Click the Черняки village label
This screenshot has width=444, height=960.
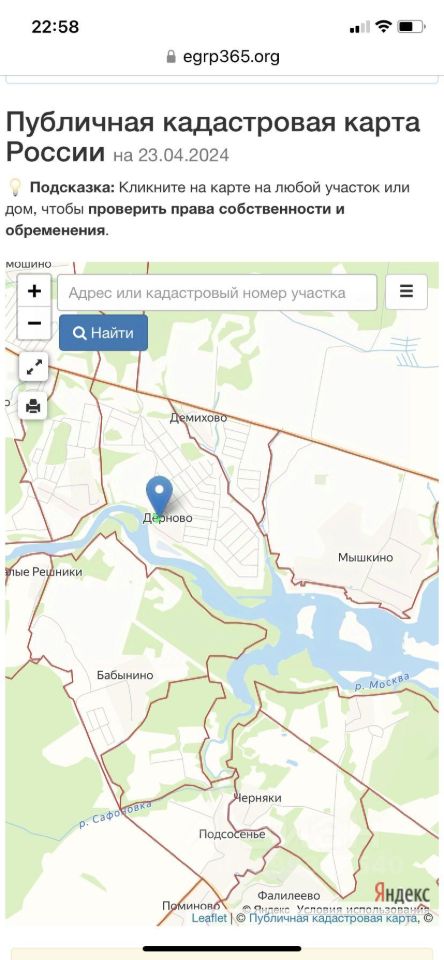pos(258,798)
